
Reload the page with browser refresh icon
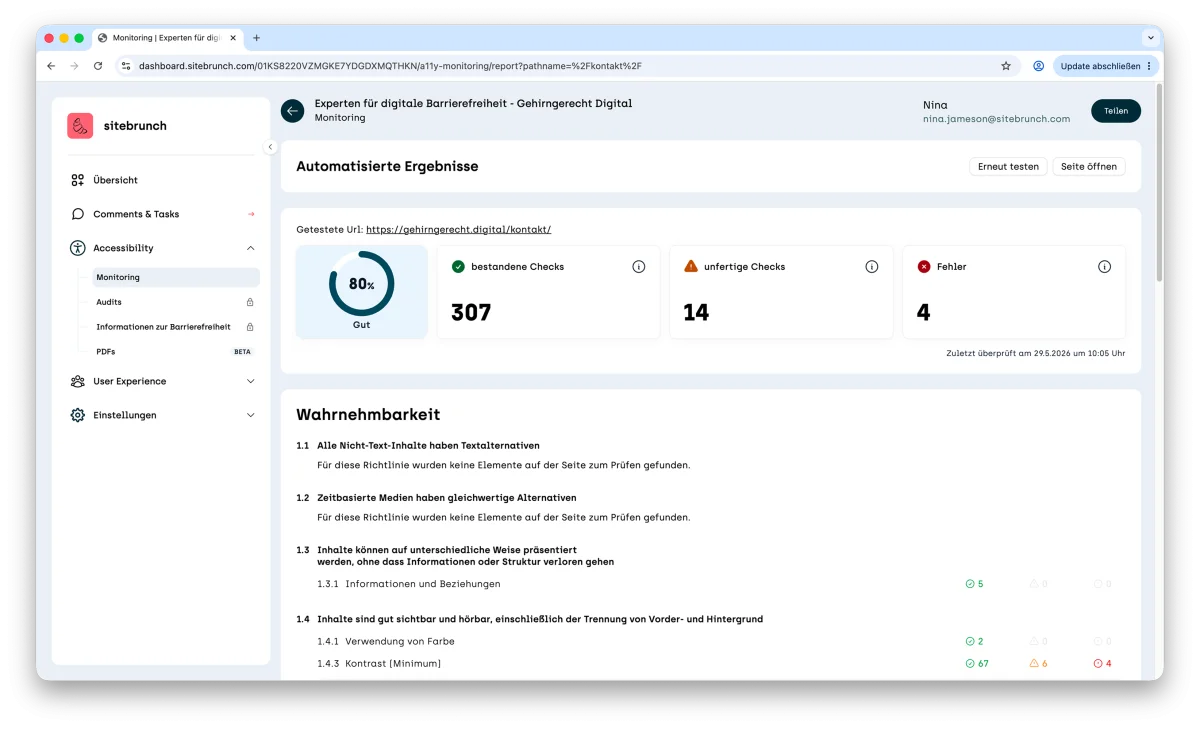point(98,66)
